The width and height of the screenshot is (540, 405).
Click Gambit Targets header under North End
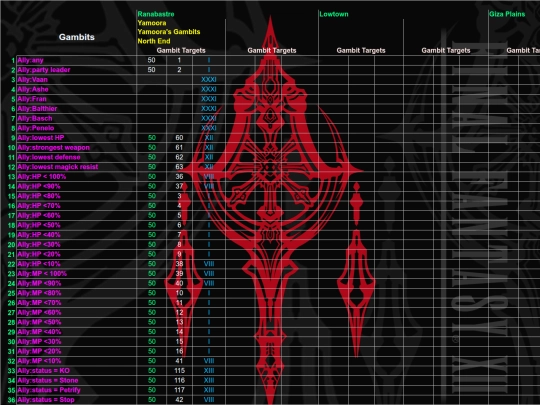point(181,50)
